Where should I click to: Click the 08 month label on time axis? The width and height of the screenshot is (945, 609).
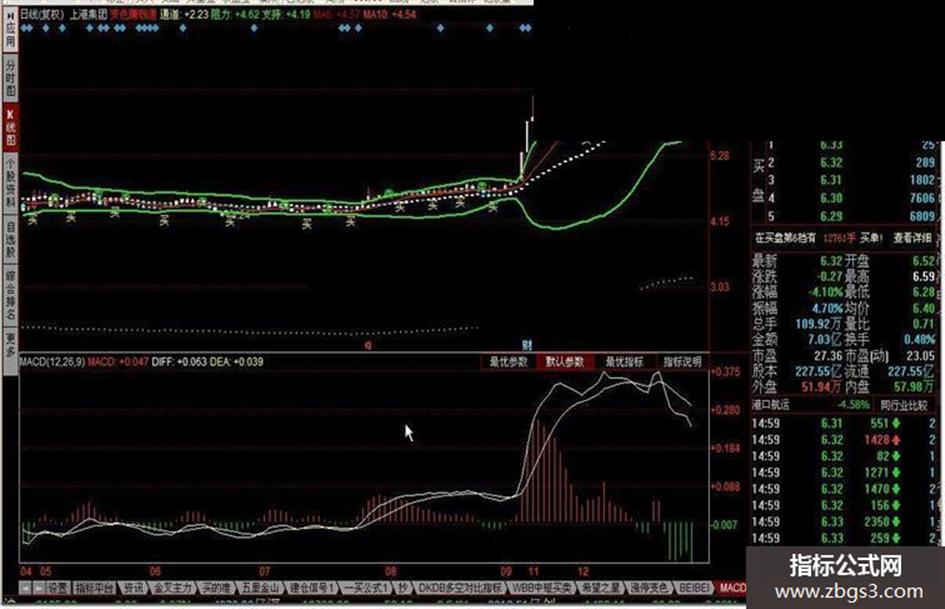click(x=391, y=571)
